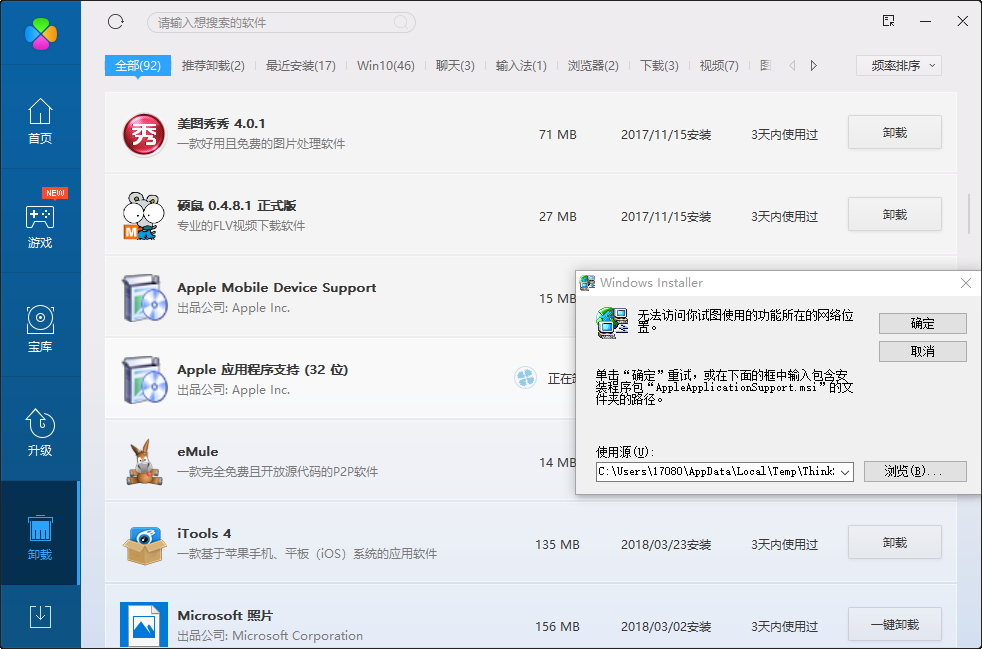Open the 宝库 software library section

click(40, 329)
